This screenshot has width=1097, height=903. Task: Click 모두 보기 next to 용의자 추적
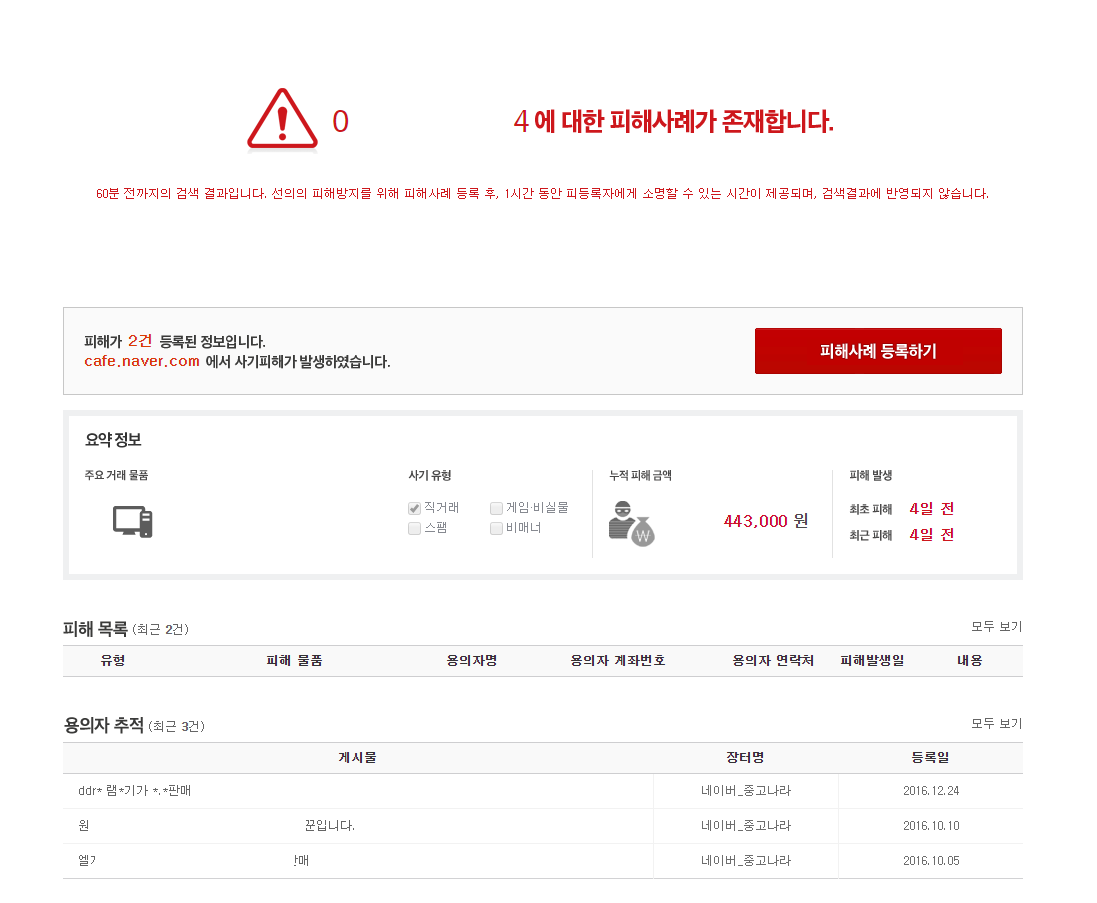coord(996,723)
